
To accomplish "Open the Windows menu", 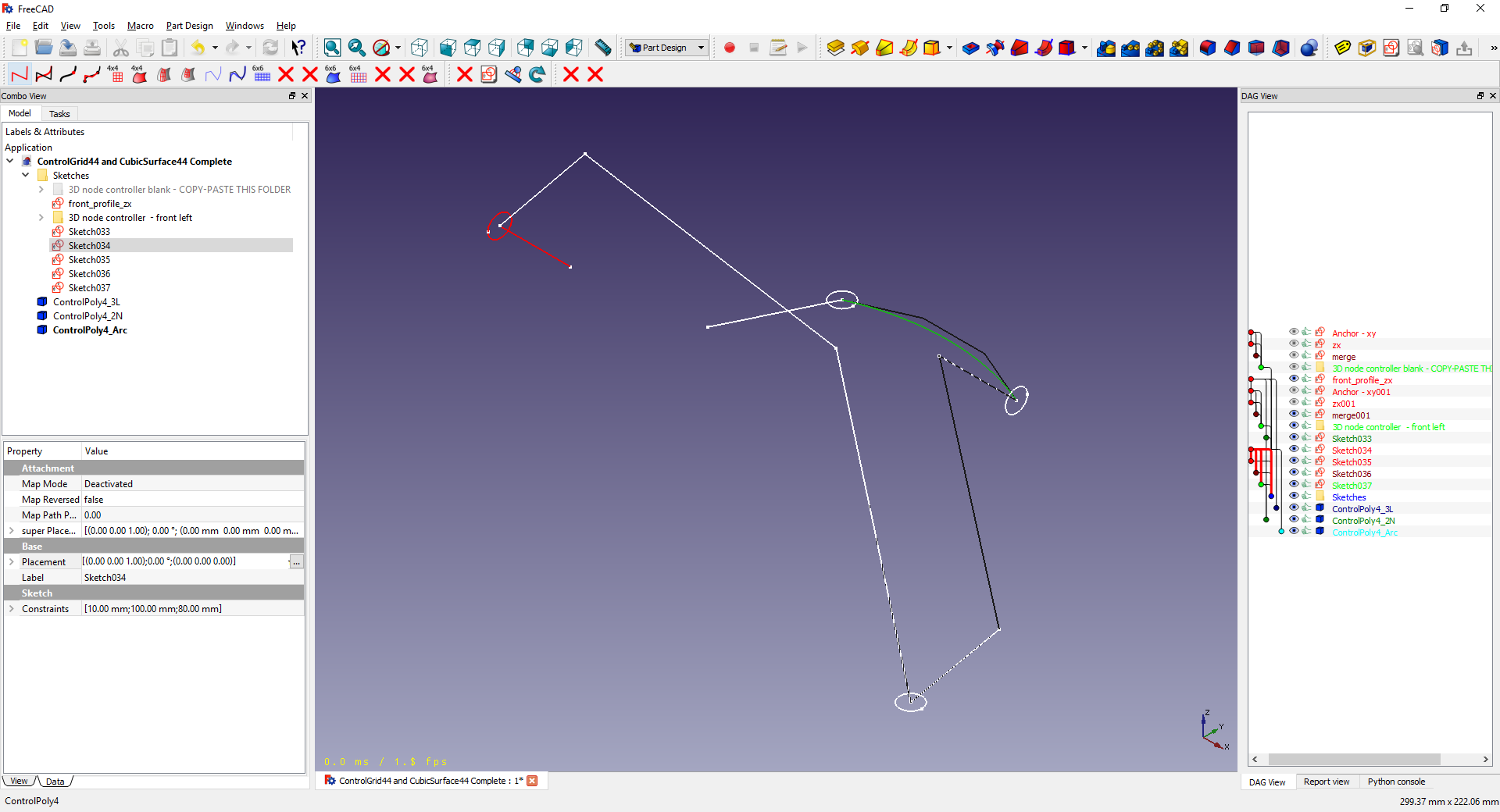I will coord(245,26).
